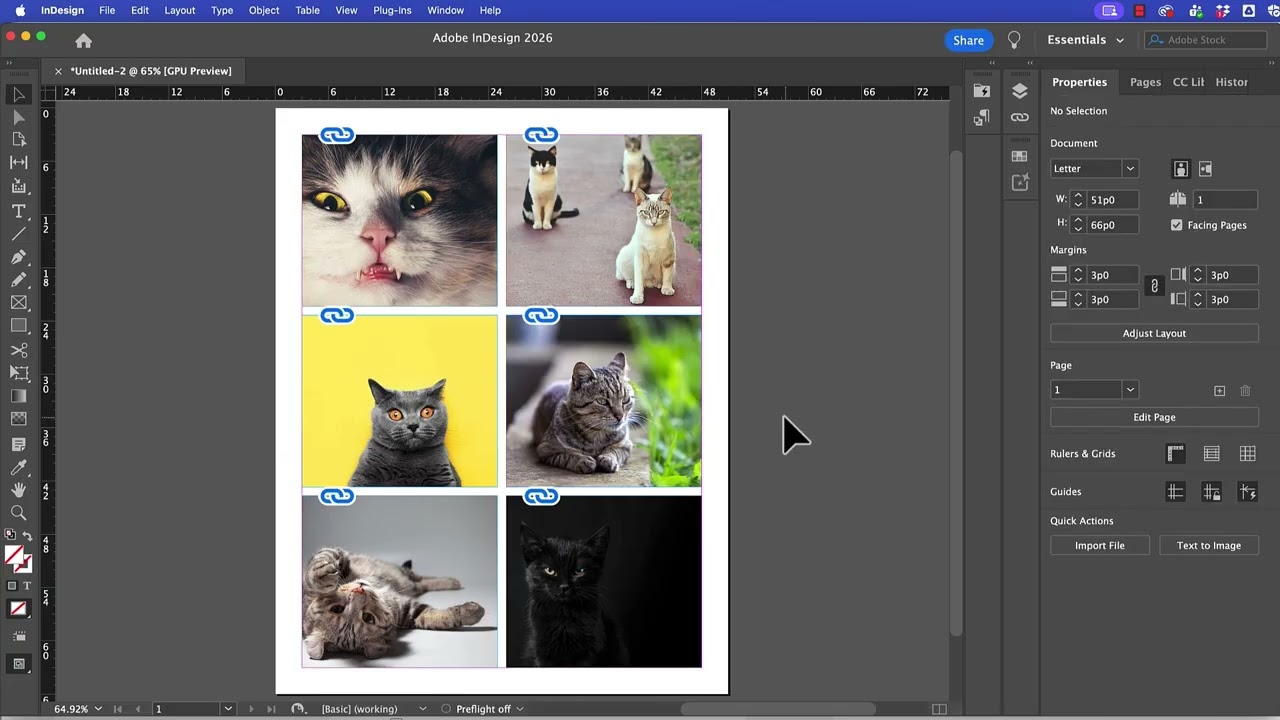
Task: Set landscape page orientation
Action: point(1205,169)
